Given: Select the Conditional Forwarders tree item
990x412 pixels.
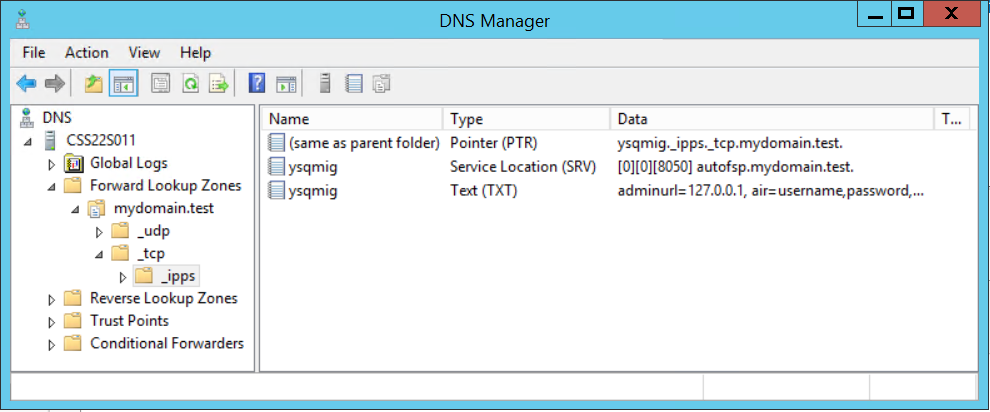Looking at the screenshot, I should [166, 344].
